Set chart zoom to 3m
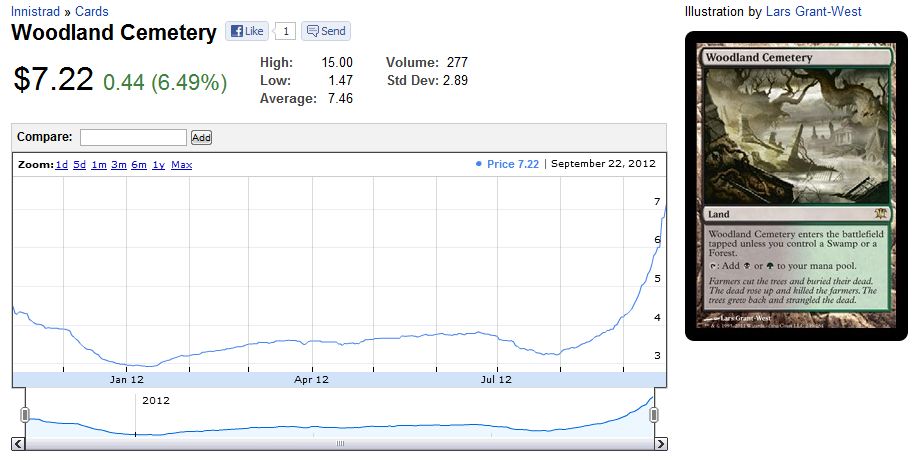This screenshot has height=471, width=919. tap(118, 164)
